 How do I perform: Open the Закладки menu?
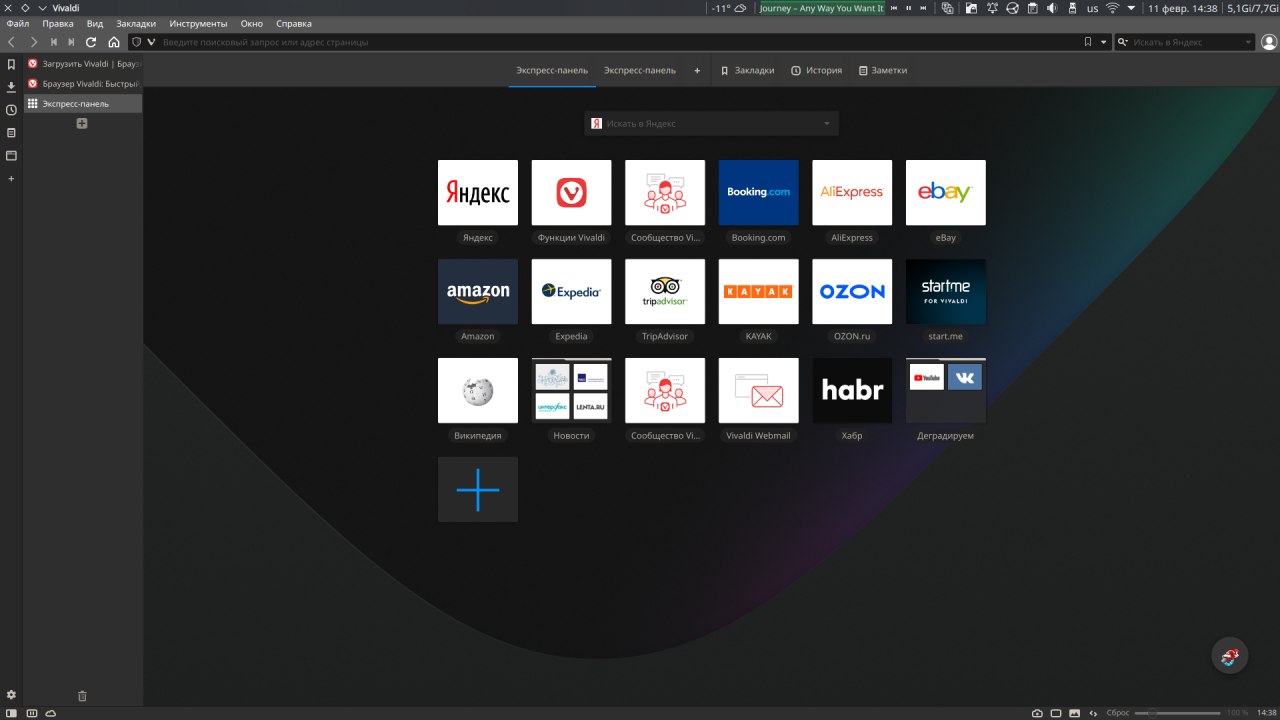136,23
